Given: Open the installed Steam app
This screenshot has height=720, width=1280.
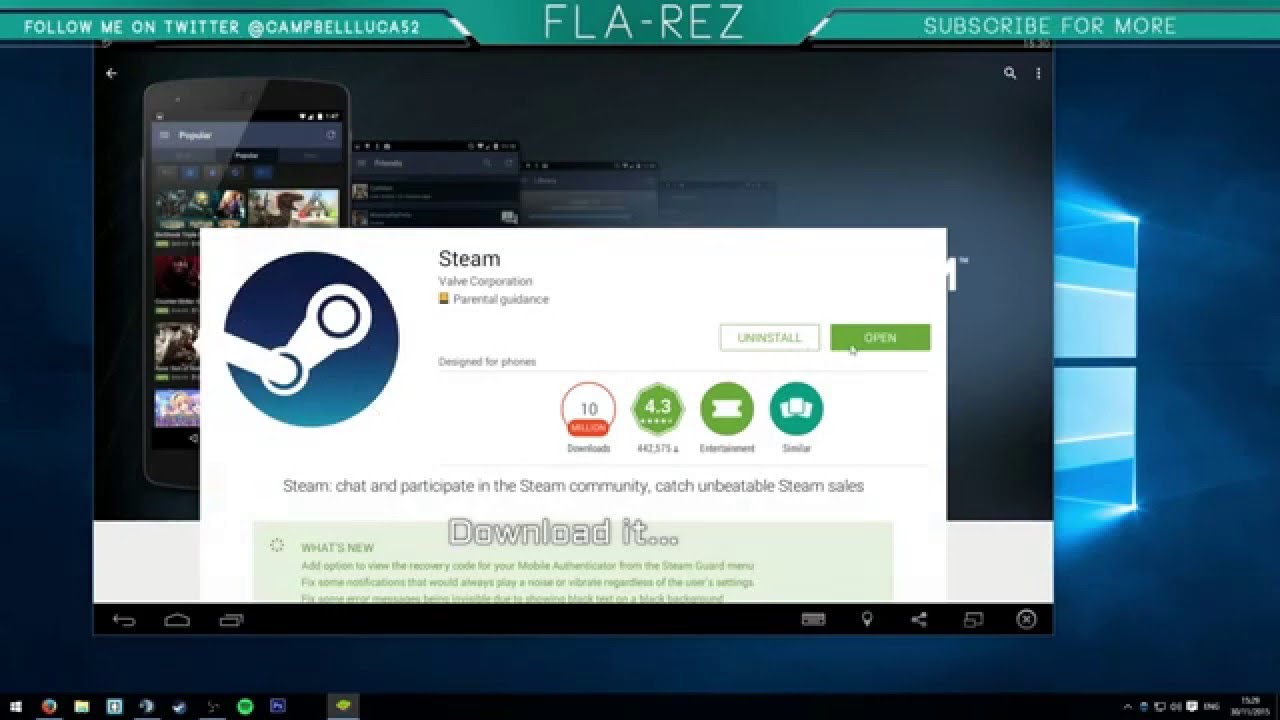Looking at the screenshot, I should pos(880,338).
